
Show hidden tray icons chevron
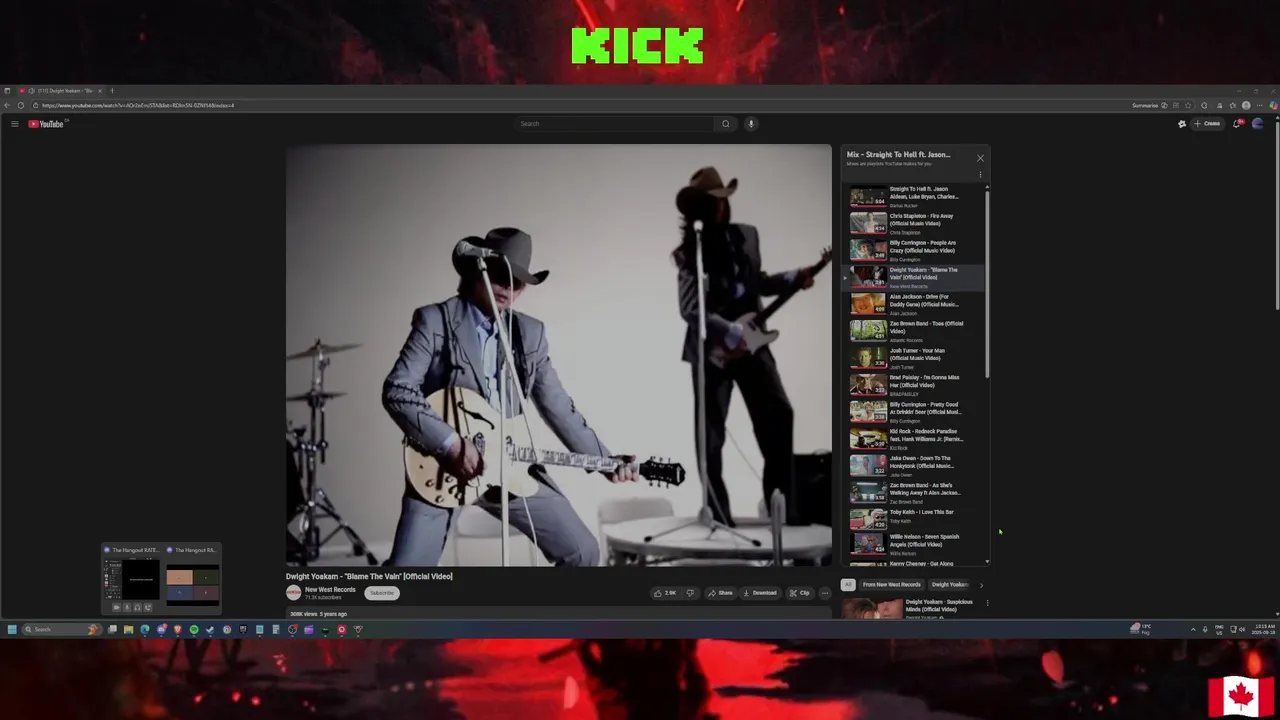(x=1192, y=629)
